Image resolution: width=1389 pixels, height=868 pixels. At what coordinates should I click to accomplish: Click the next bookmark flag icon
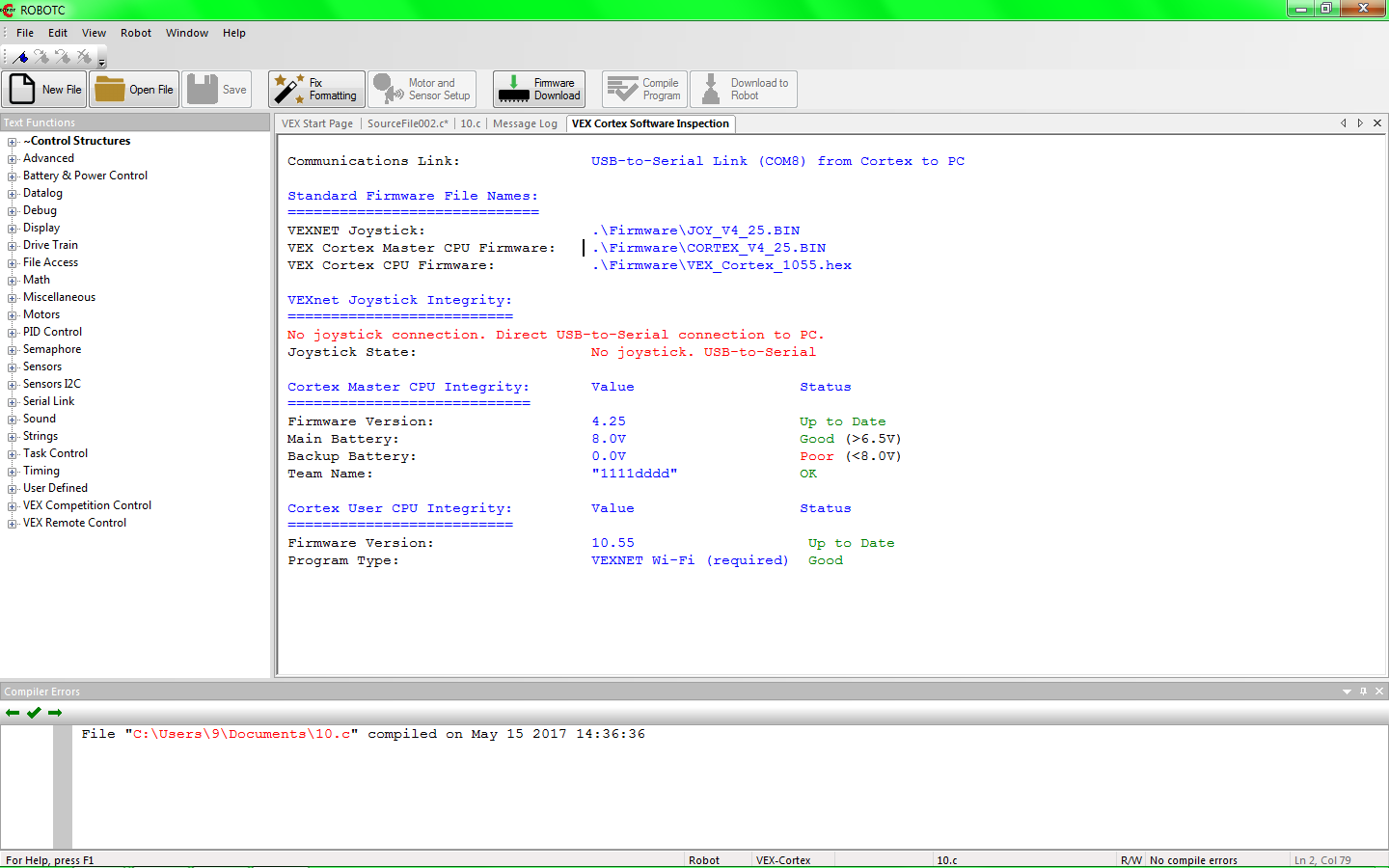click(x=41, y=57)
